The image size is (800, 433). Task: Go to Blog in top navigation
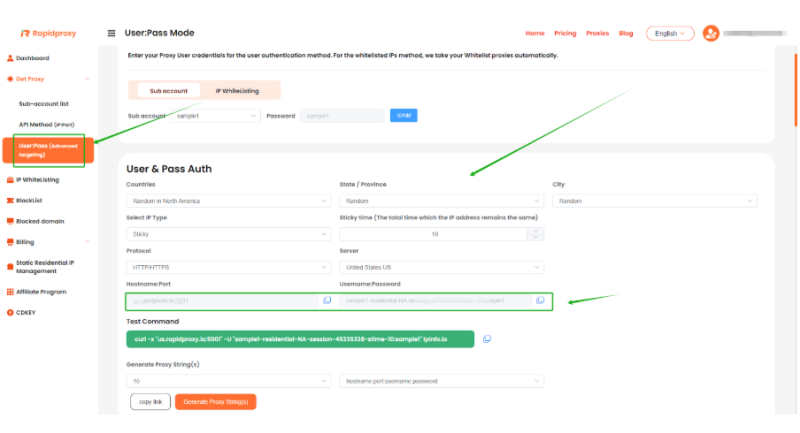(x=626, y=33)
